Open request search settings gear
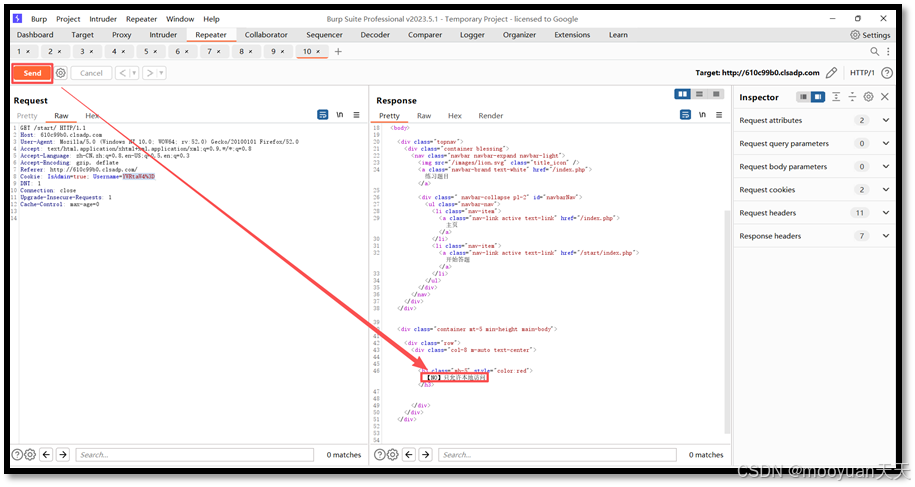 [x=30, y=454]
